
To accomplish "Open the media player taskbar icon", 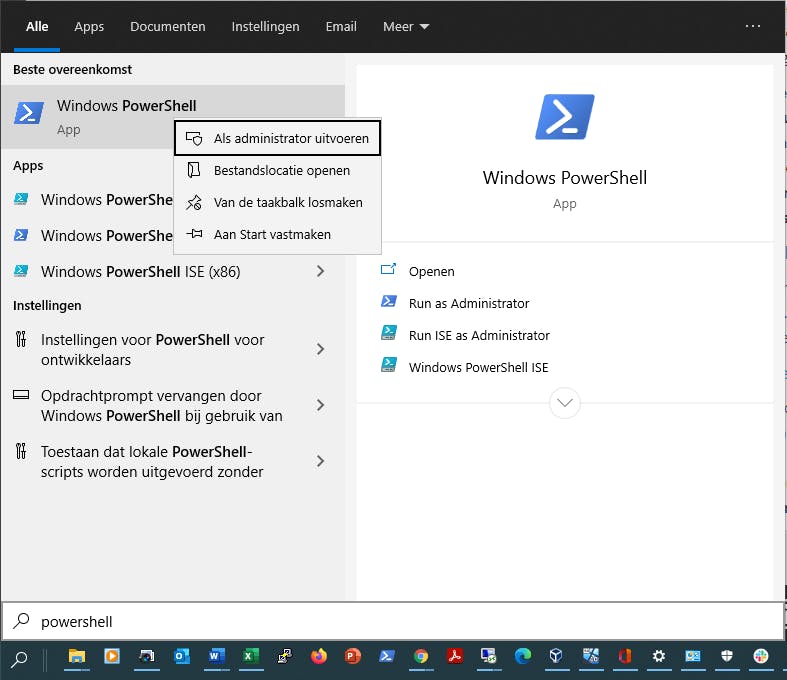I will (112, 656).
